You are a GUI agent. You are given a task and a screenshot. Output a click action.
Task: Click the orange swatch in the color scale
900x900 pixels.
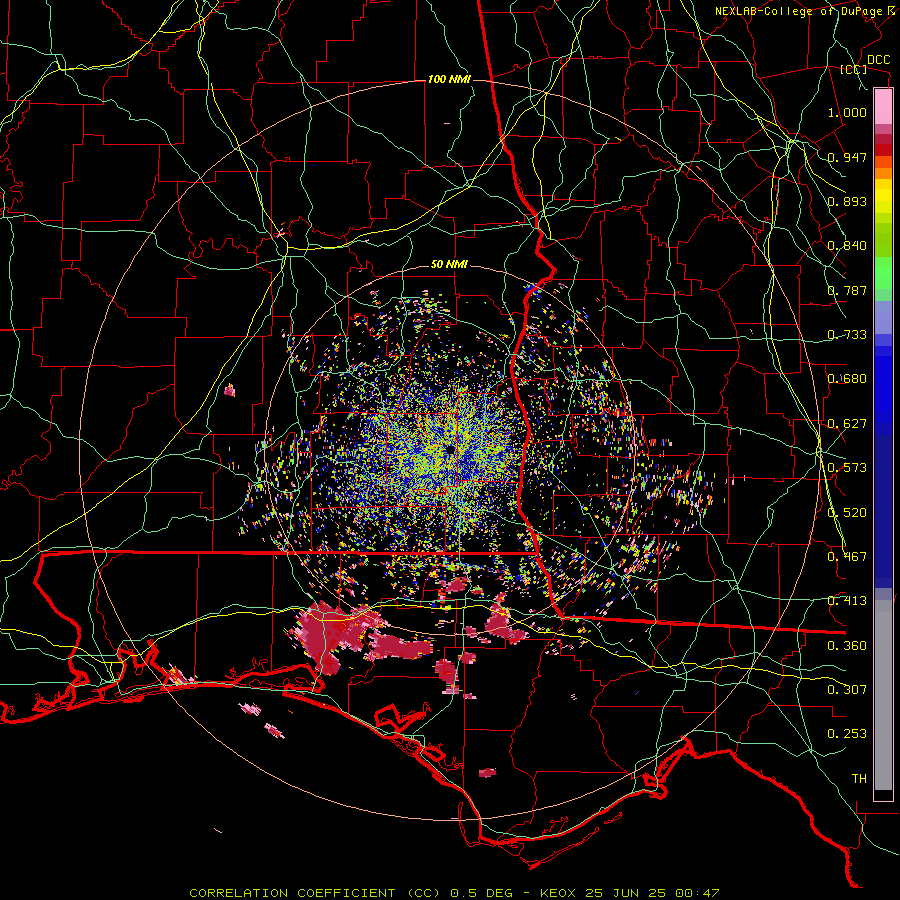[x=883, y=173]
